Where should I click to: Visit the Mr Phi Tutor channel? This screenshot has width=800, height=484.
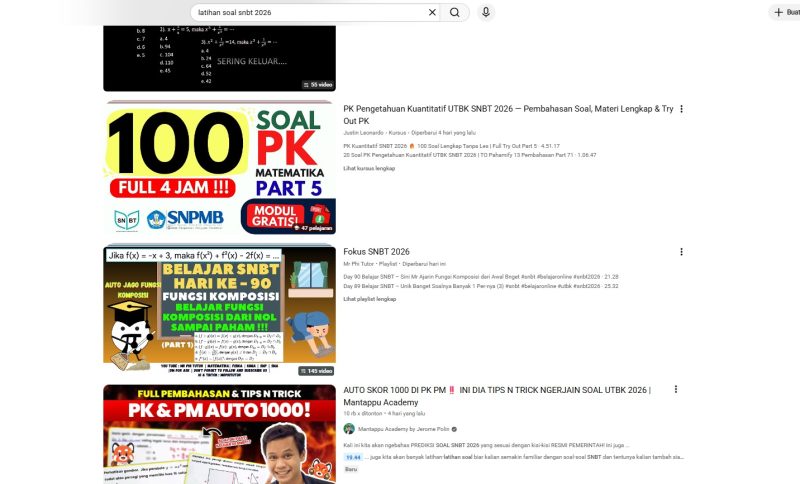click(x=358, y=264)
